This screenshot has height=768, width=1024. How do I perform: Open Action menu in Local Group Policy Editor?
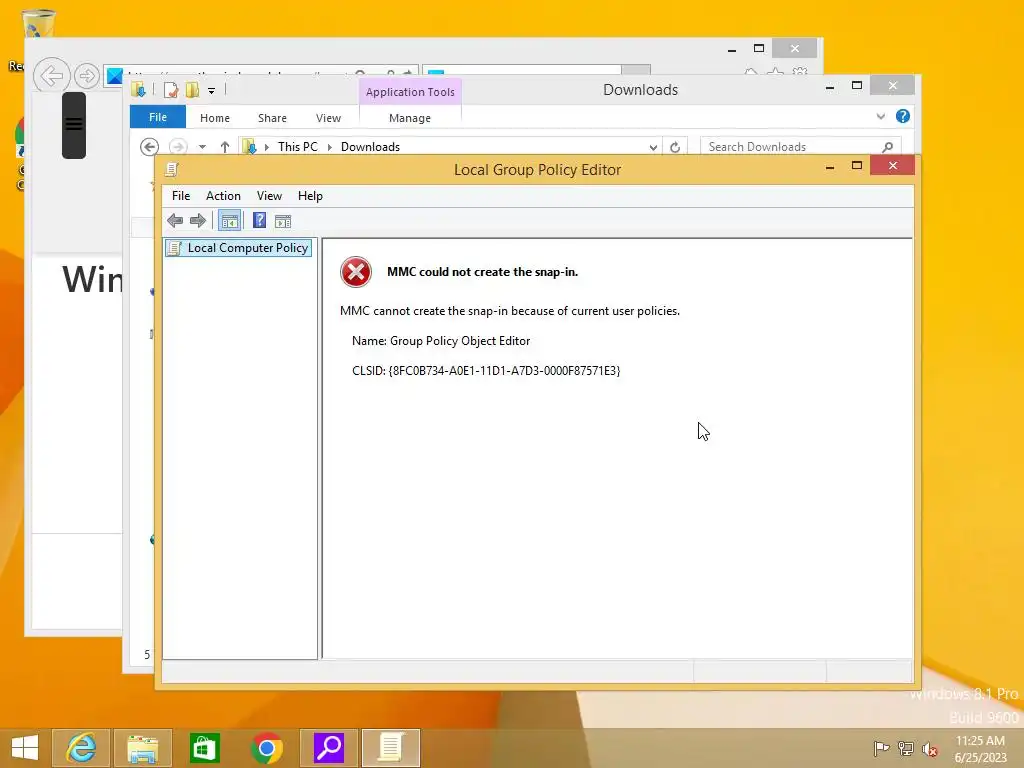[223, 196]
